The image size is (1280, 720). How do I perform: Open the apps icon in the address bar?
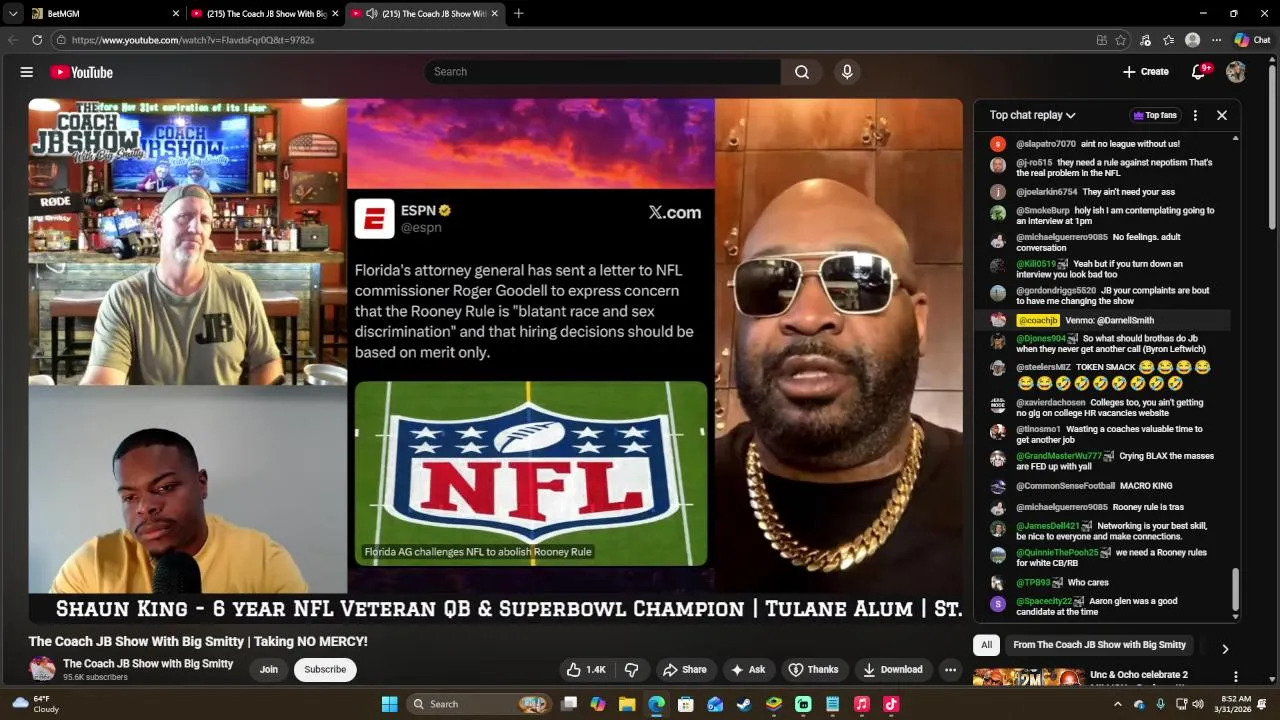pyautogui.click(x=1101, y=40)
